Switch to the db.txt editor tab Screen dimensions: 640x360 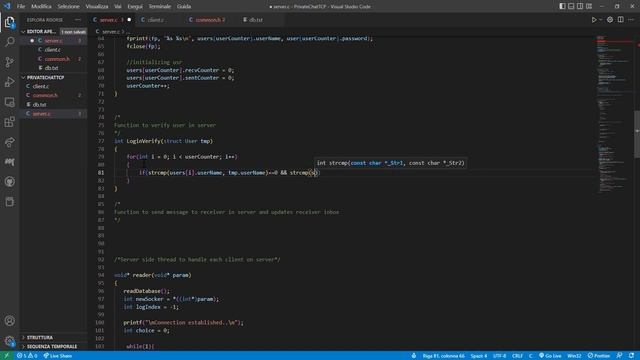tap(256, 20)
